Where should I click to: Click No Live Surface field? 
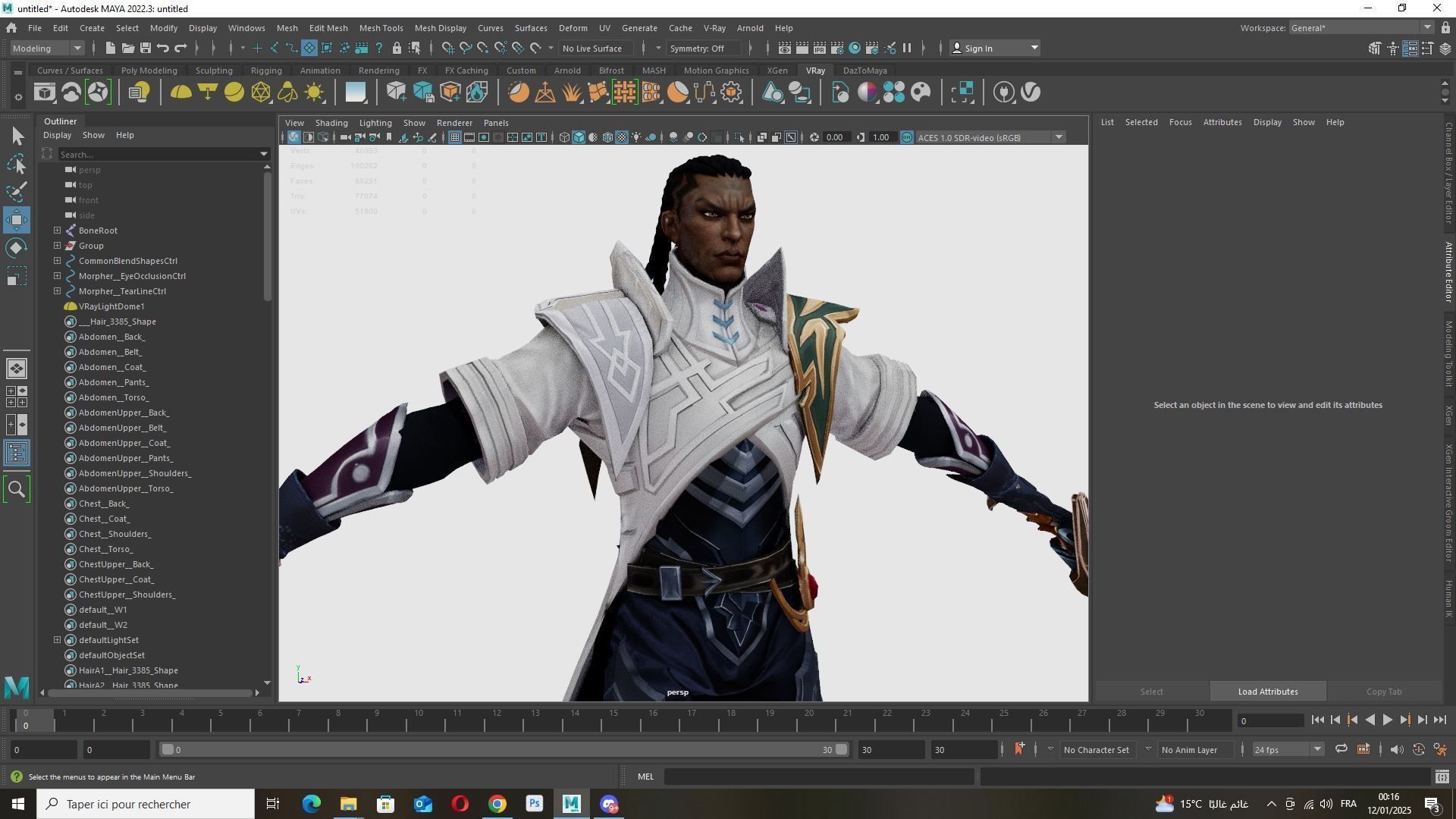(596, 49)
